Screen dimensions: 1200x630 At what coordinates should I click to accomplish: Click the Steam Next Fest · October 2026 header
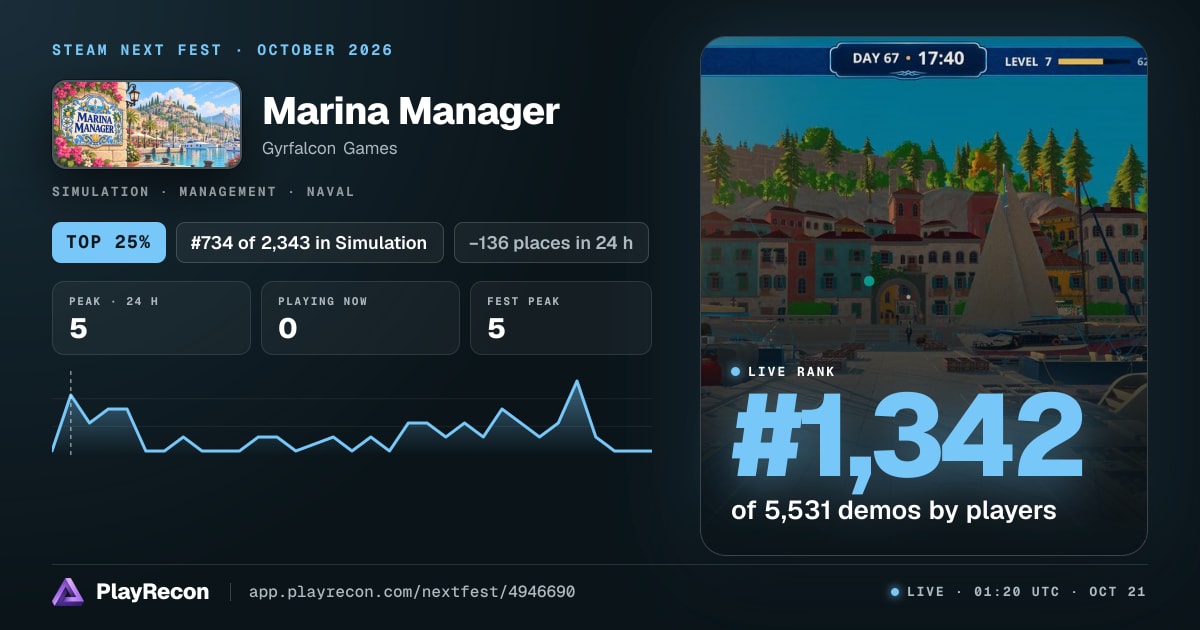pos(222,50)
